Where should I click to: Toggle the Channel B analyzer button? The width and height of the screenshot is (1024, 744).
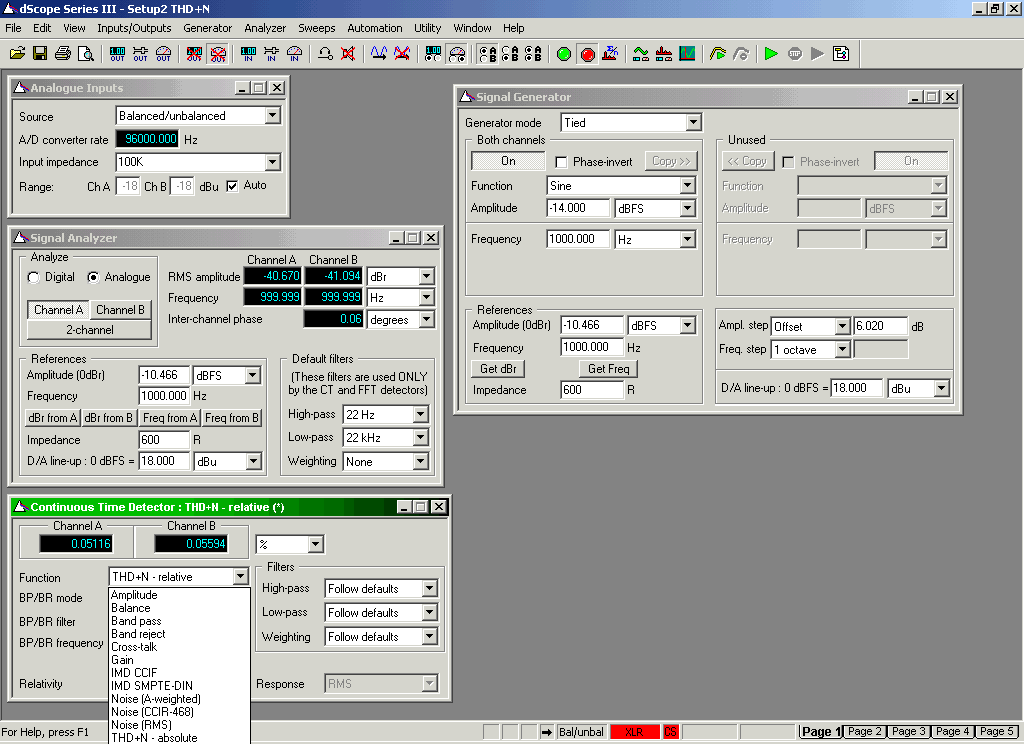120,310
